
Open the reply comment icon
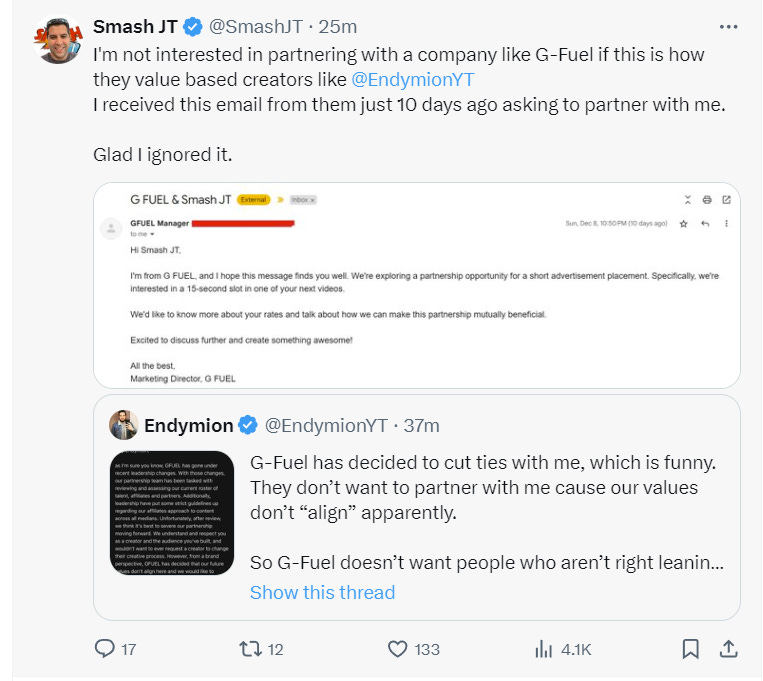pyautogui.click(x=104, y=649)
